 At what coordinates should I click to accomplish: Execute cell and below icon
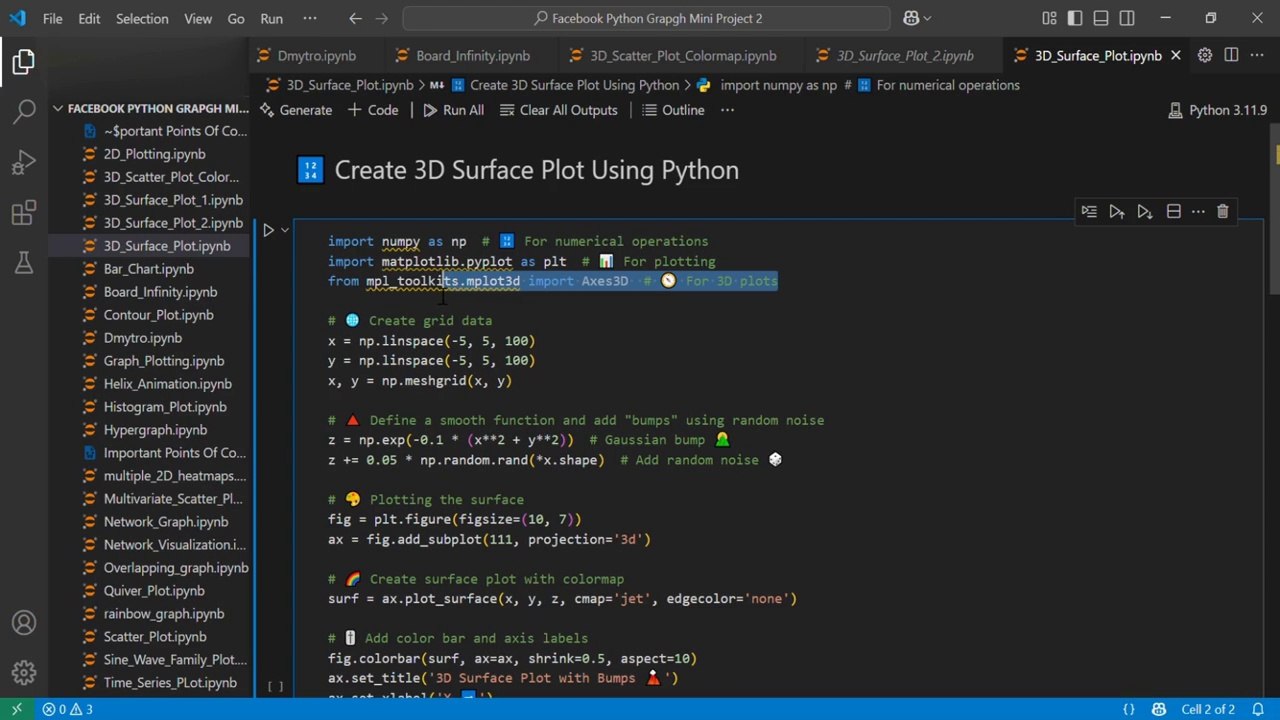click(x=1145, y=211)
